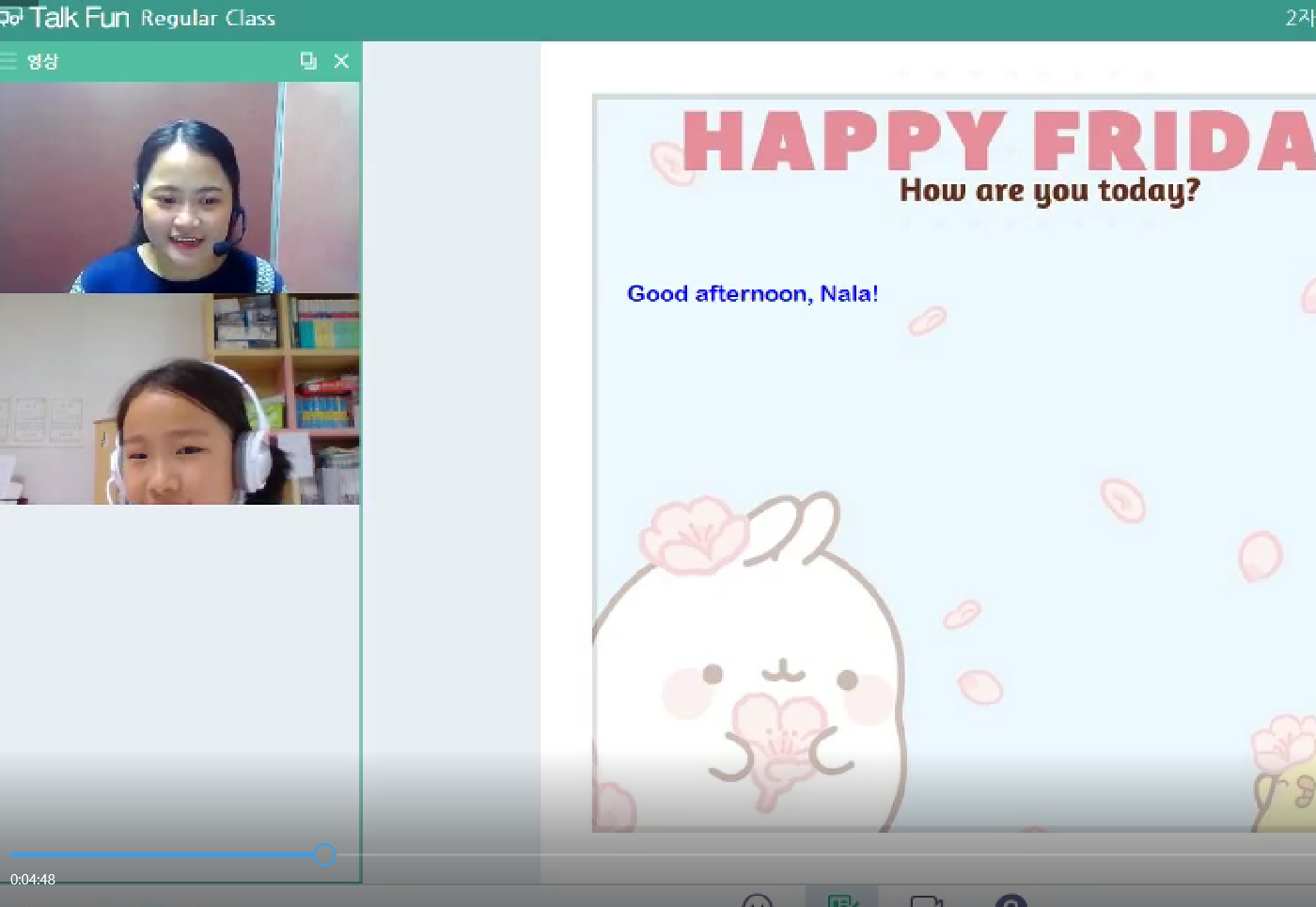Viewport: 1316px width, 907px height.
Task: Close the 영상 video panel
Action: (341, 61)
